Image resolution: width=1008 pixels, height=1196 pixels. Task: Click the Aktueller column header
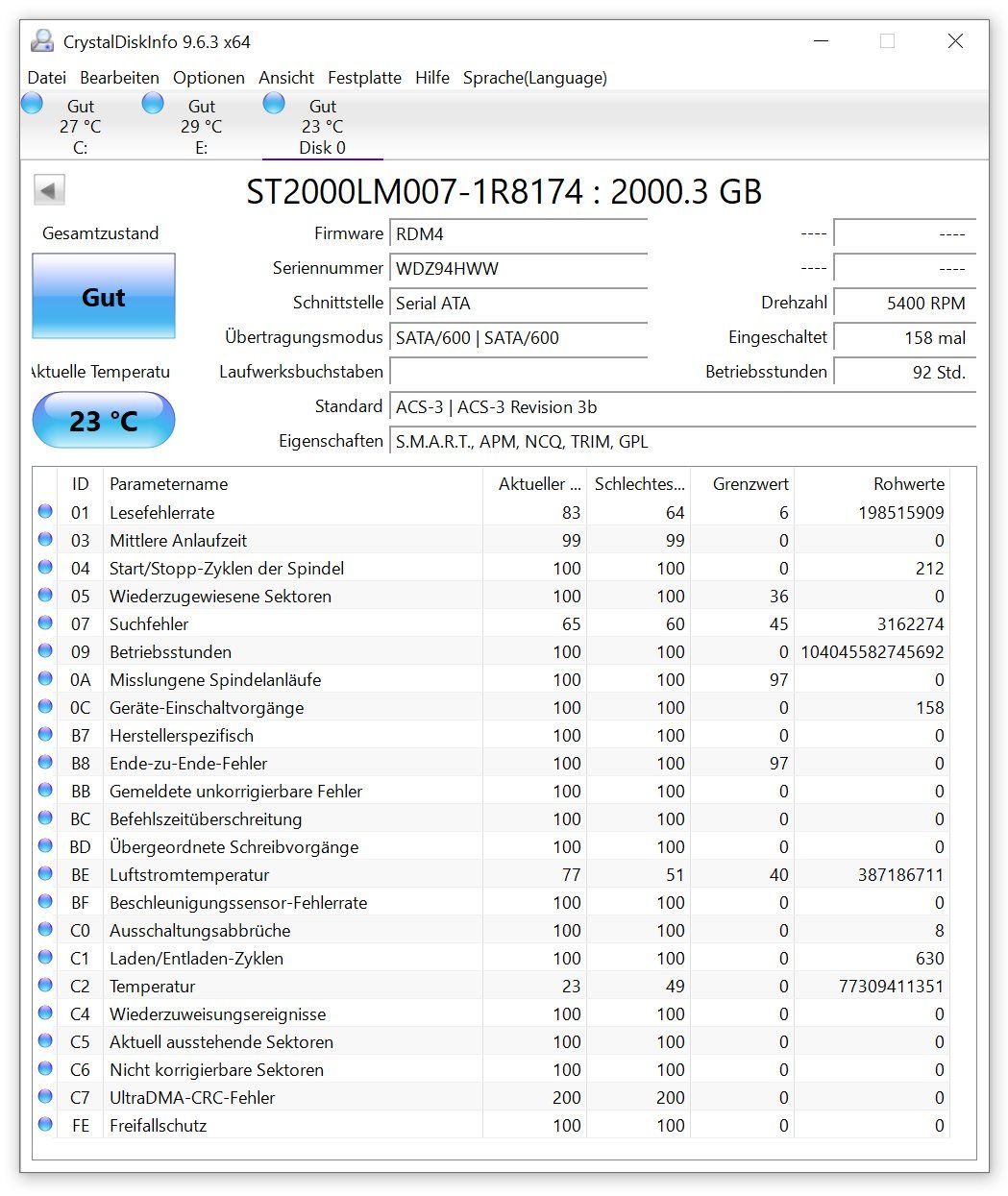[x=534, y=484]
